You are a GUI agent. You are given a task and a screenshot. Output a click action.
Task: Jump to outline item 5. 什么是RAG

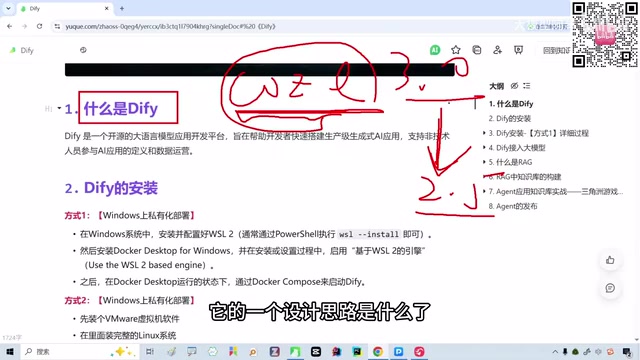[511, 162]
